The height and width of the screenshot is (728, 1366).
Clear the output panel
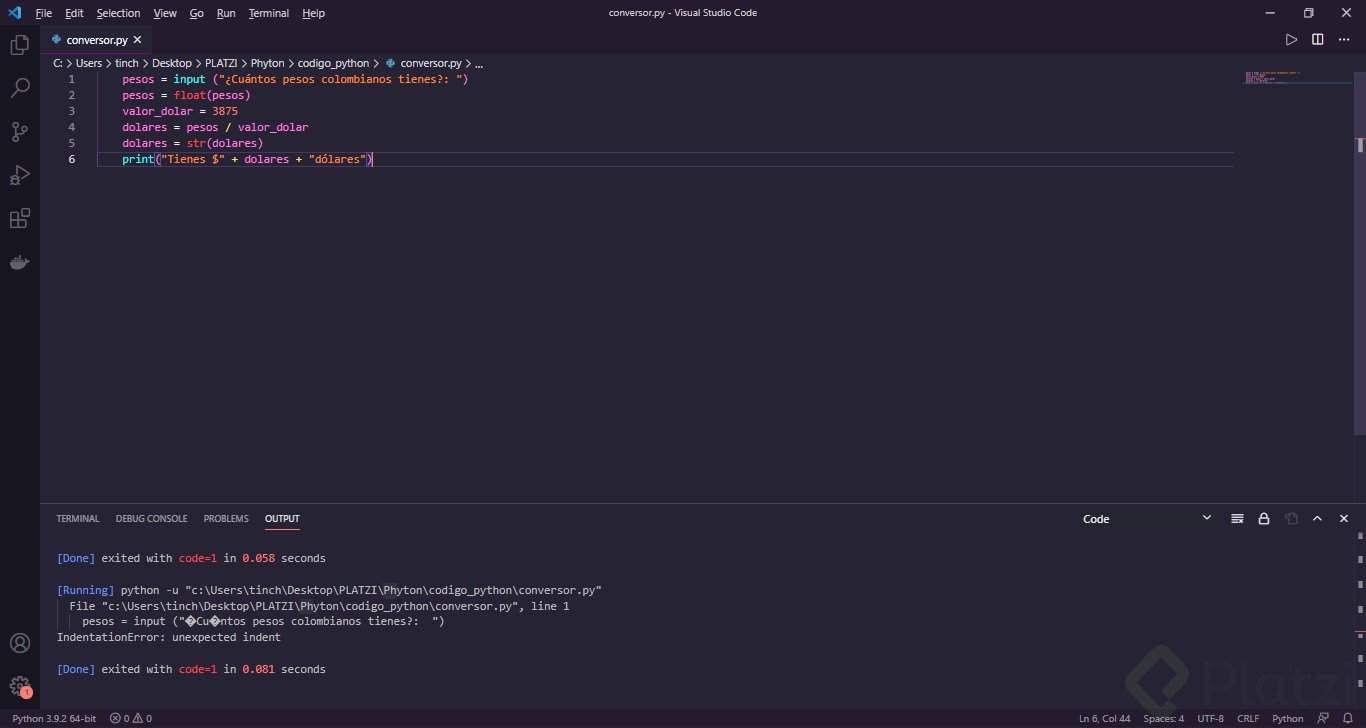coord(1237,519)
